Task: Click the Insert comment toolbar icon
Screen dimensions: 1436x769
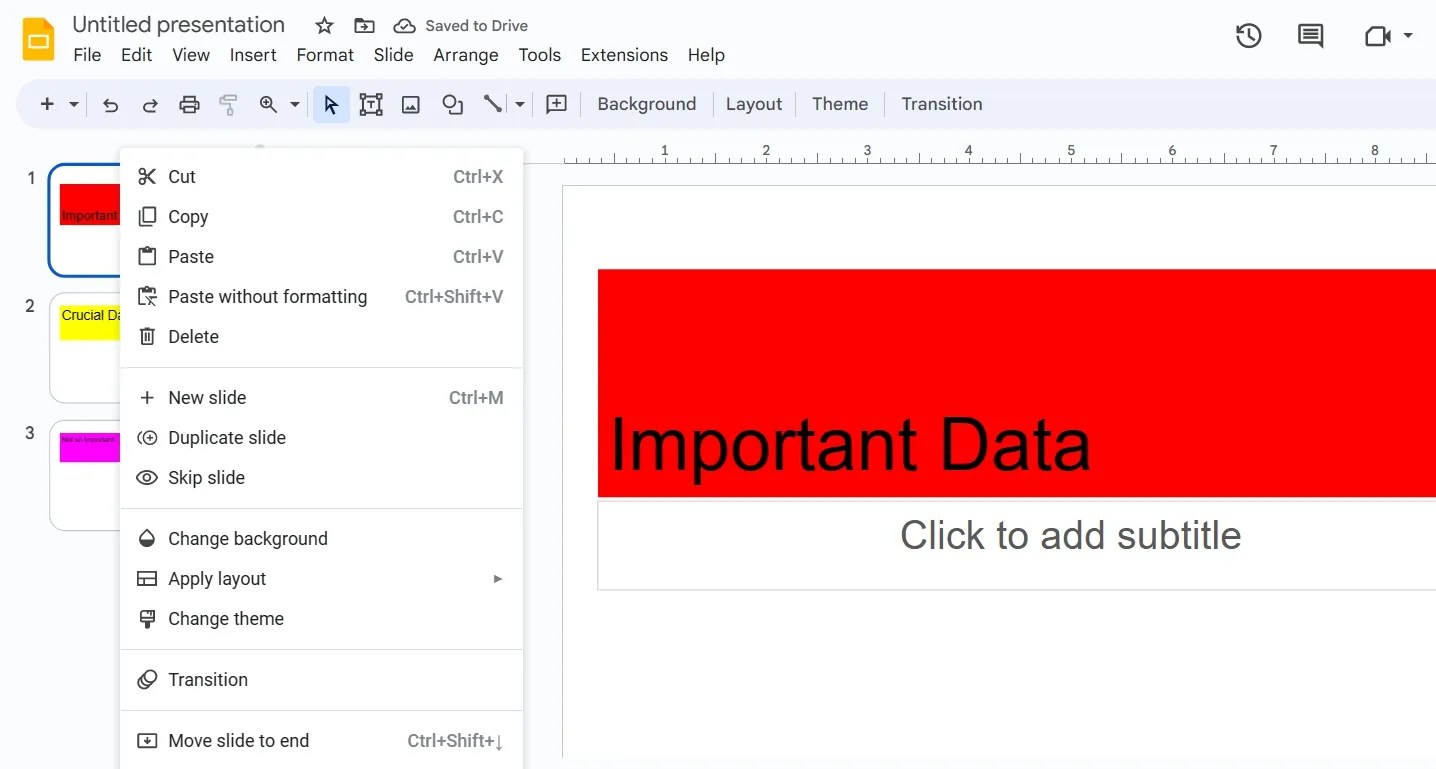Action: coord(557,103)
